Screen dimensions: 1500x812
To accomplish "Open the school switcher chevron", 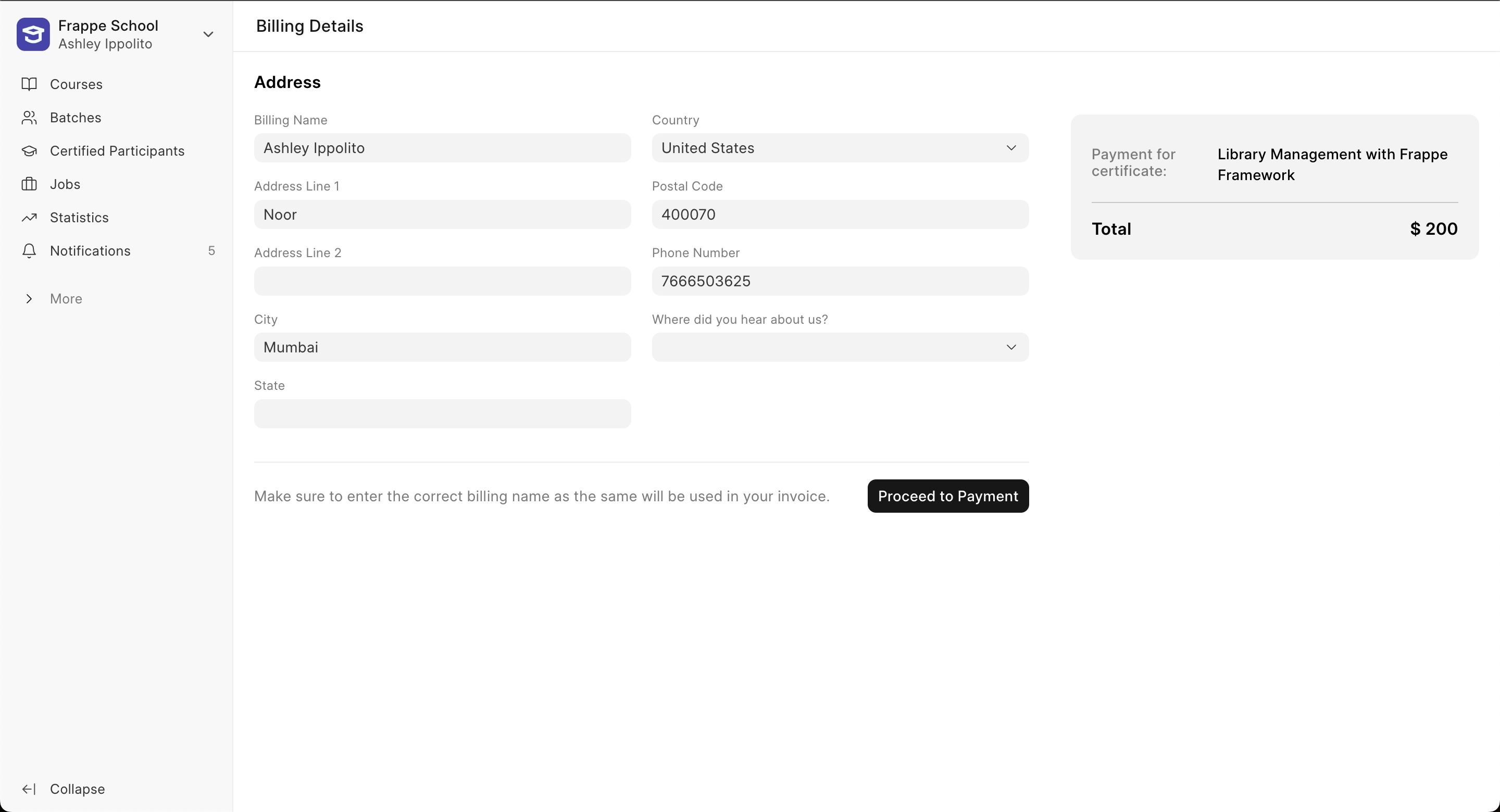I will click(x=208, y=34).
